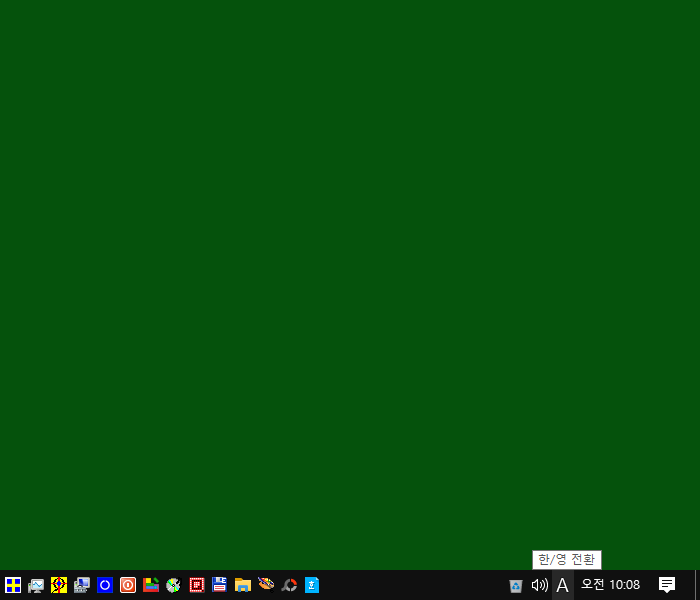
Task: Open the Recycle Bin tray icon
Action: (516, 585)
